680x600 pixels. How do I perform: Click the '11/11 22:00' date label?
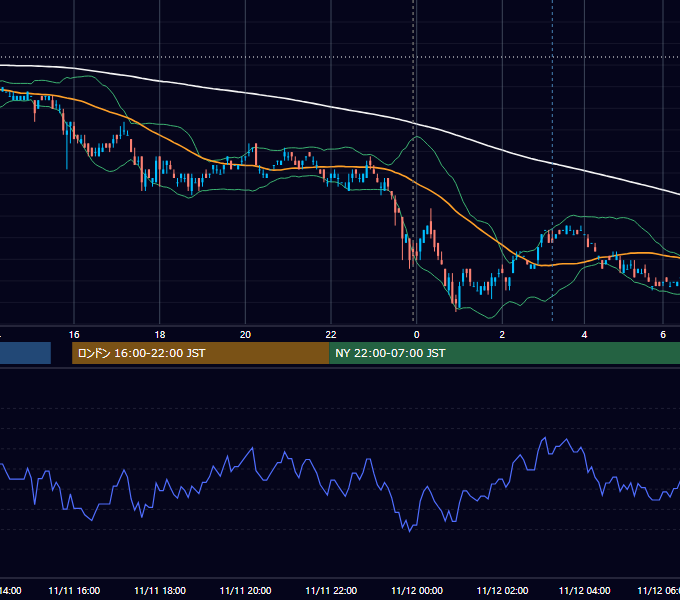[331, 590]
